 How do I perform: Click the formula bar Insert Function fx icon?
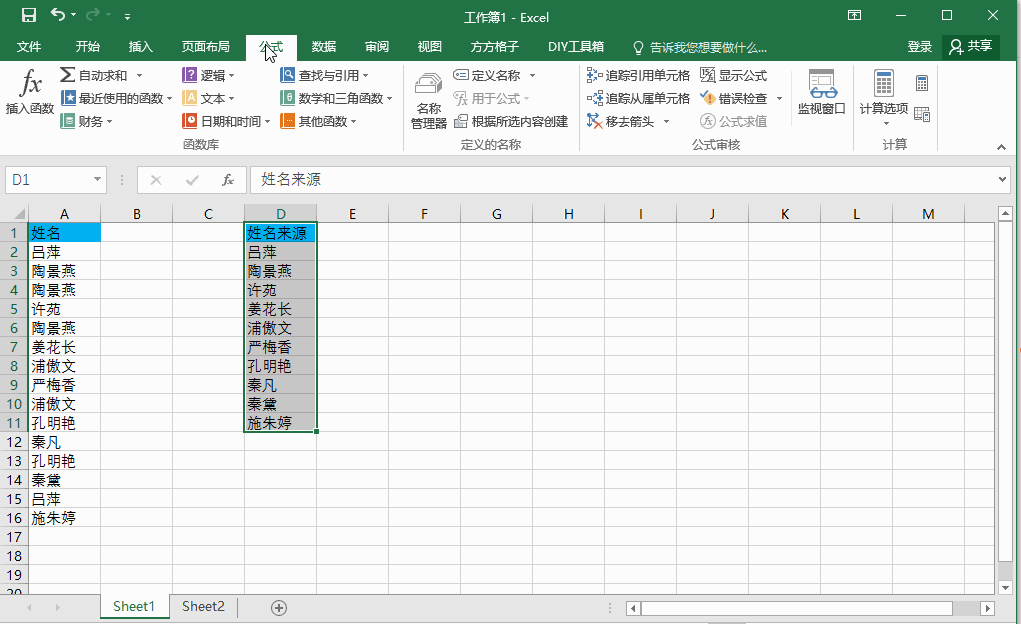tap(227, 180)
